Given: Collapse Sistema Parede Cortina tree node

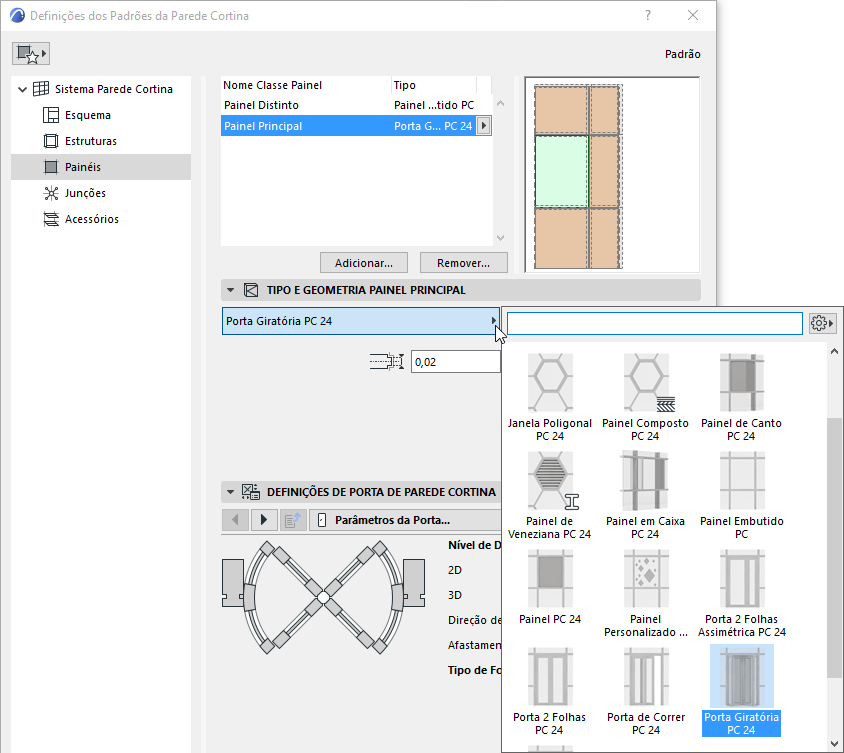Looking at the screenshot, I should [x=23, y=89].
